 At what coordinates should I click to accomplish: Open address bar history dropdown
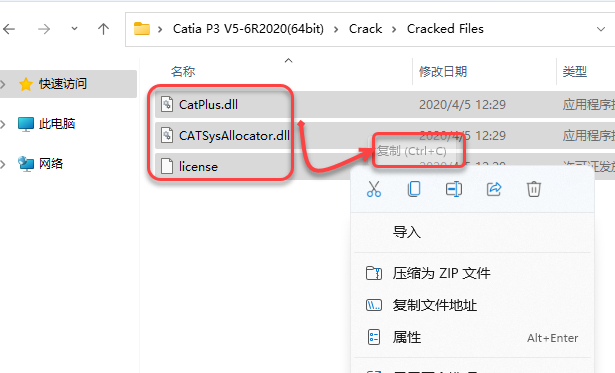pyautogui.click(x=600, y=29)
